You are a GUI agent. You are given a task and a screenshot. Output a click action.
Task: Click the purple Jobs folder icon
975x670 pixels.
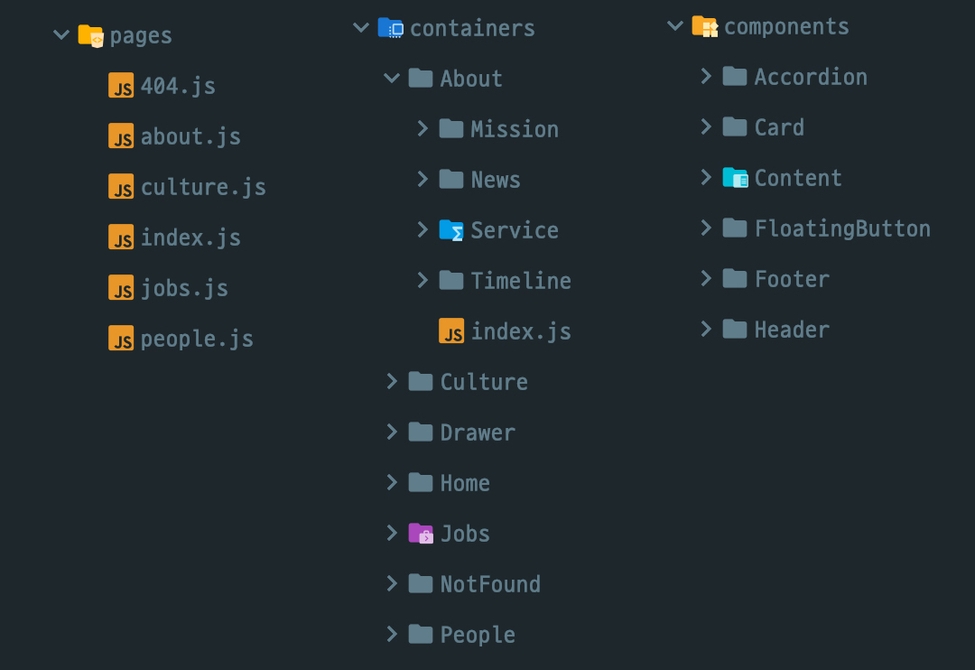click(x=421, y=533)
